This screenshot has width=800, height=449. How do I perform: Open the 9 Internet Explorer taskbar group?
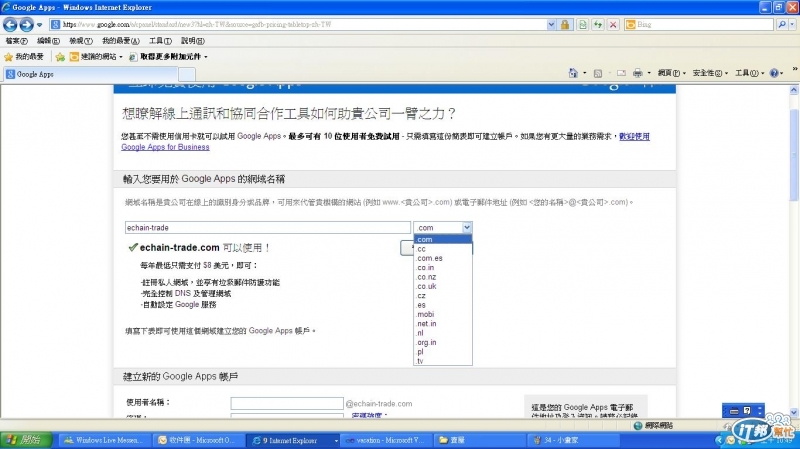(x=293, y=440)
